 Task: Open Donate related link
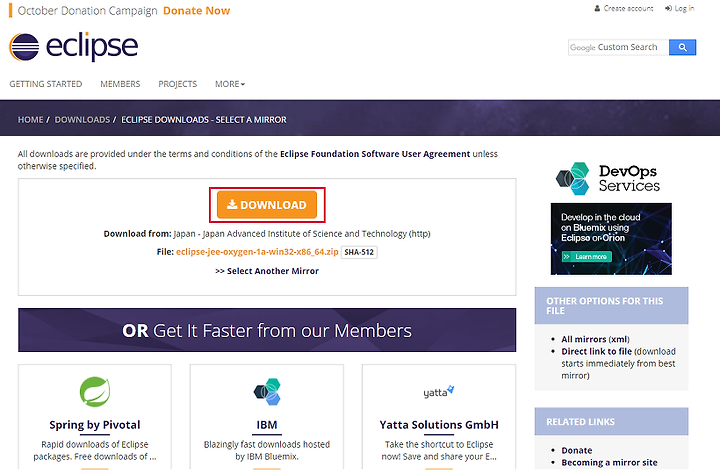tap(577, 451)
